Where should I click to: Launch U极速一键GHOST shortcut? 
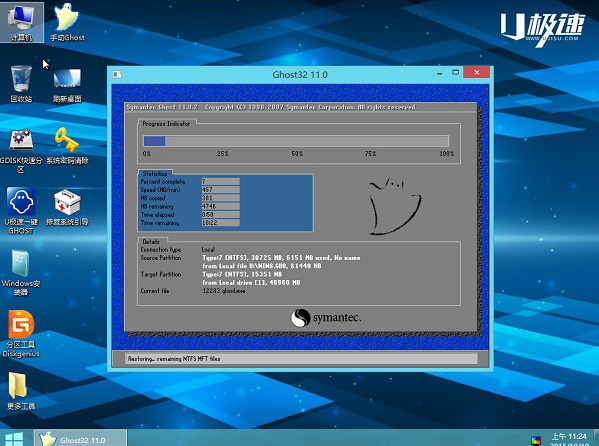[x=21, y=211]
